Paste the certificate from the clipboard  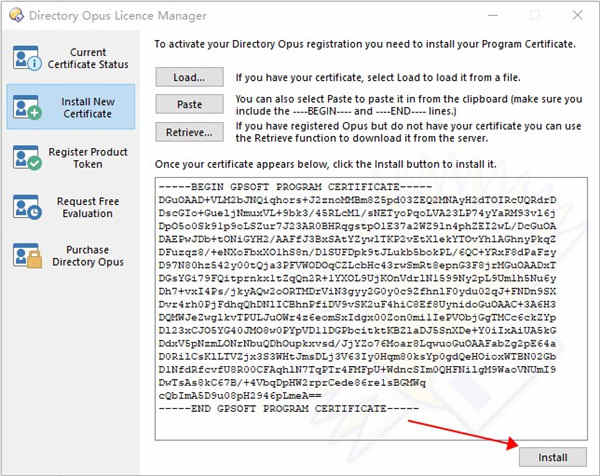pos(189,104)
